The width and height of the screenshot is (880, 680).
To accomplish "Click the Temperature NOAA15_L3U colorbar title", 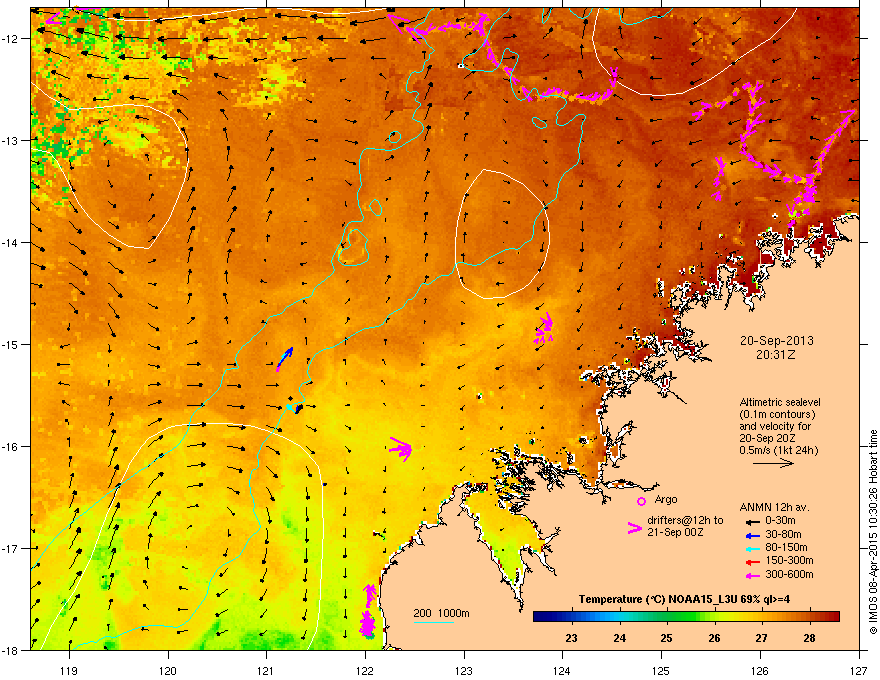I will coord(684,599).
